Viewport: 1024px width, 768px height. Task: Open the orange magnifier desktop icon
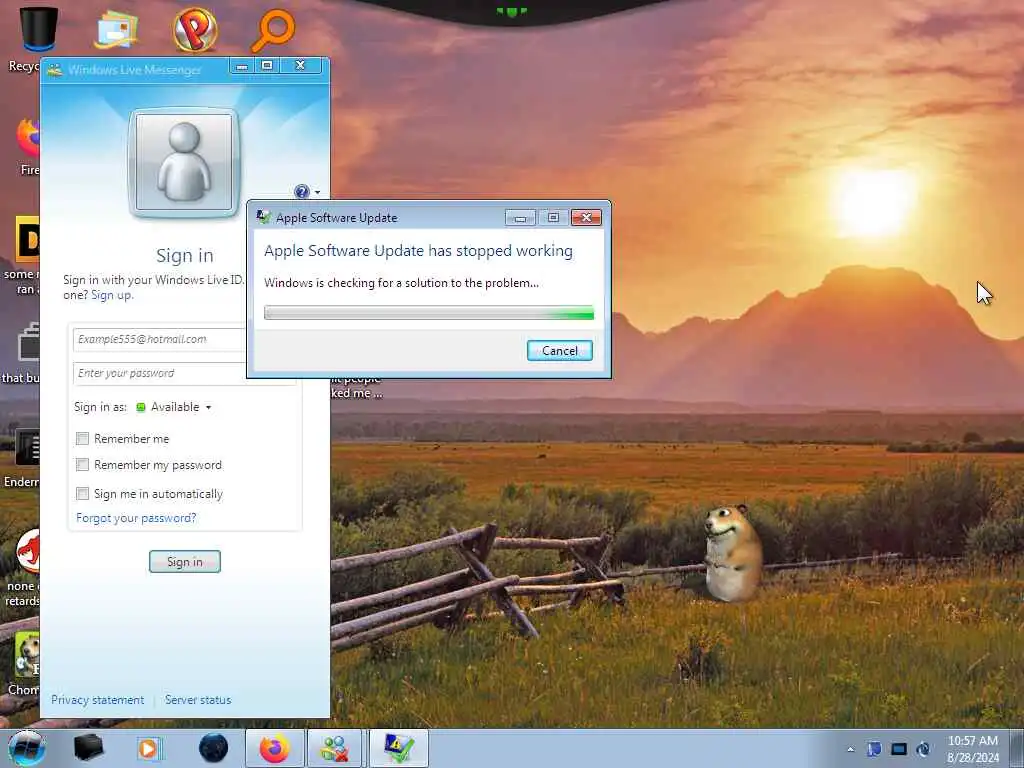pos(273,29)
